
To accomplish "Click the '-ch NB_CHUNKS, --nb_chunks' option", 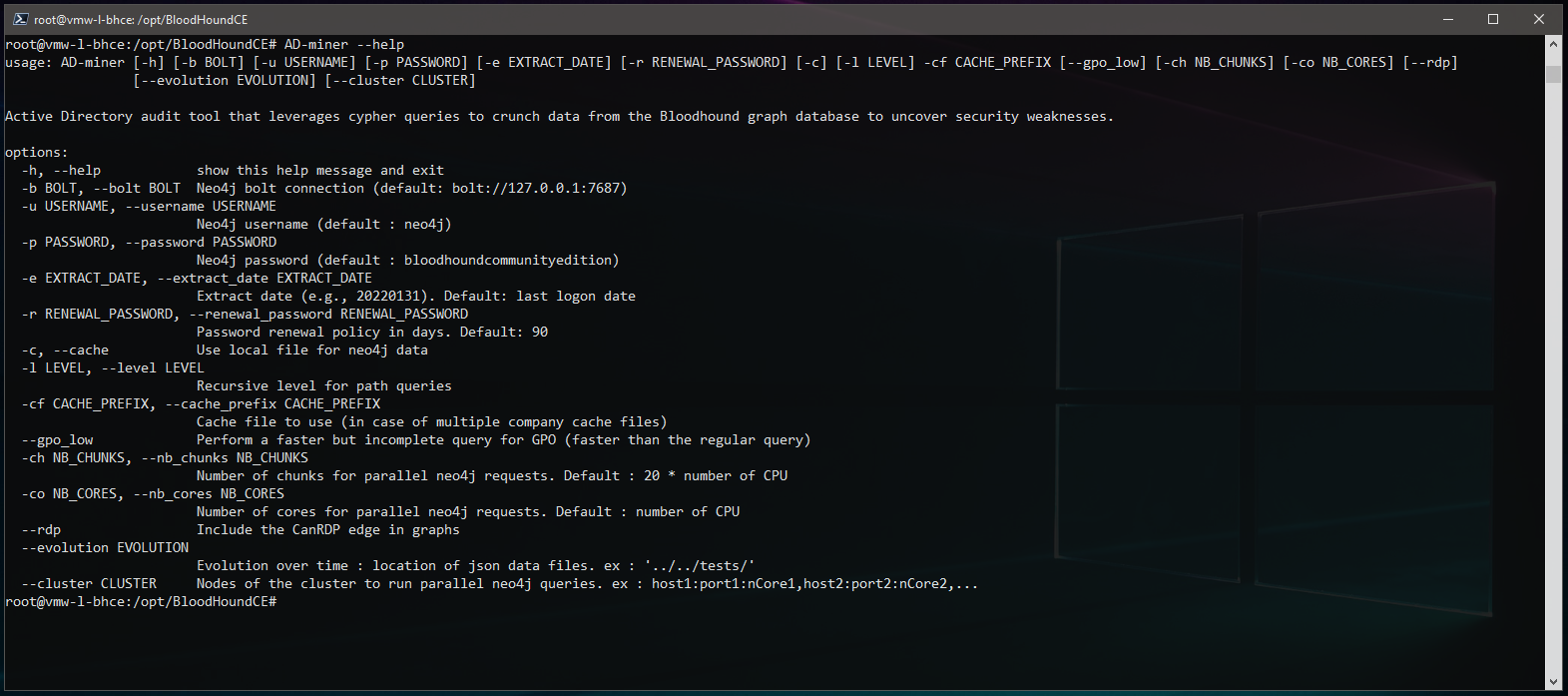I will (x=165, y=457).
